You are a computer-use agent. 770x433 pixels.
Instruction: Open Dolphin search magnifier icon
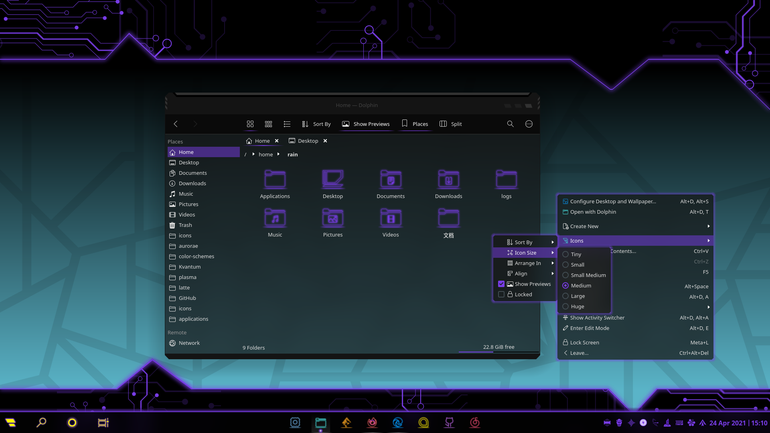[510, 124]
